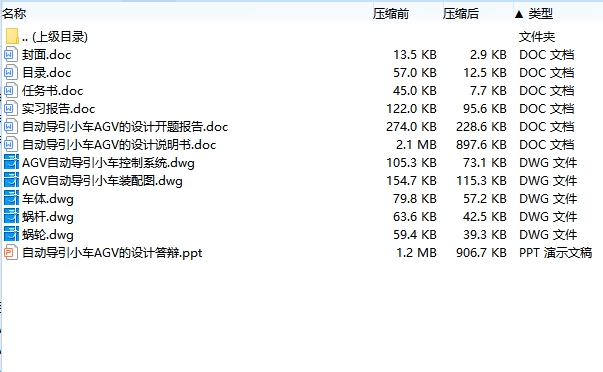The width and height of the screenshot is (603, 372).
Task: Click the 122.0 KB size value
Action: pos(411,109)
